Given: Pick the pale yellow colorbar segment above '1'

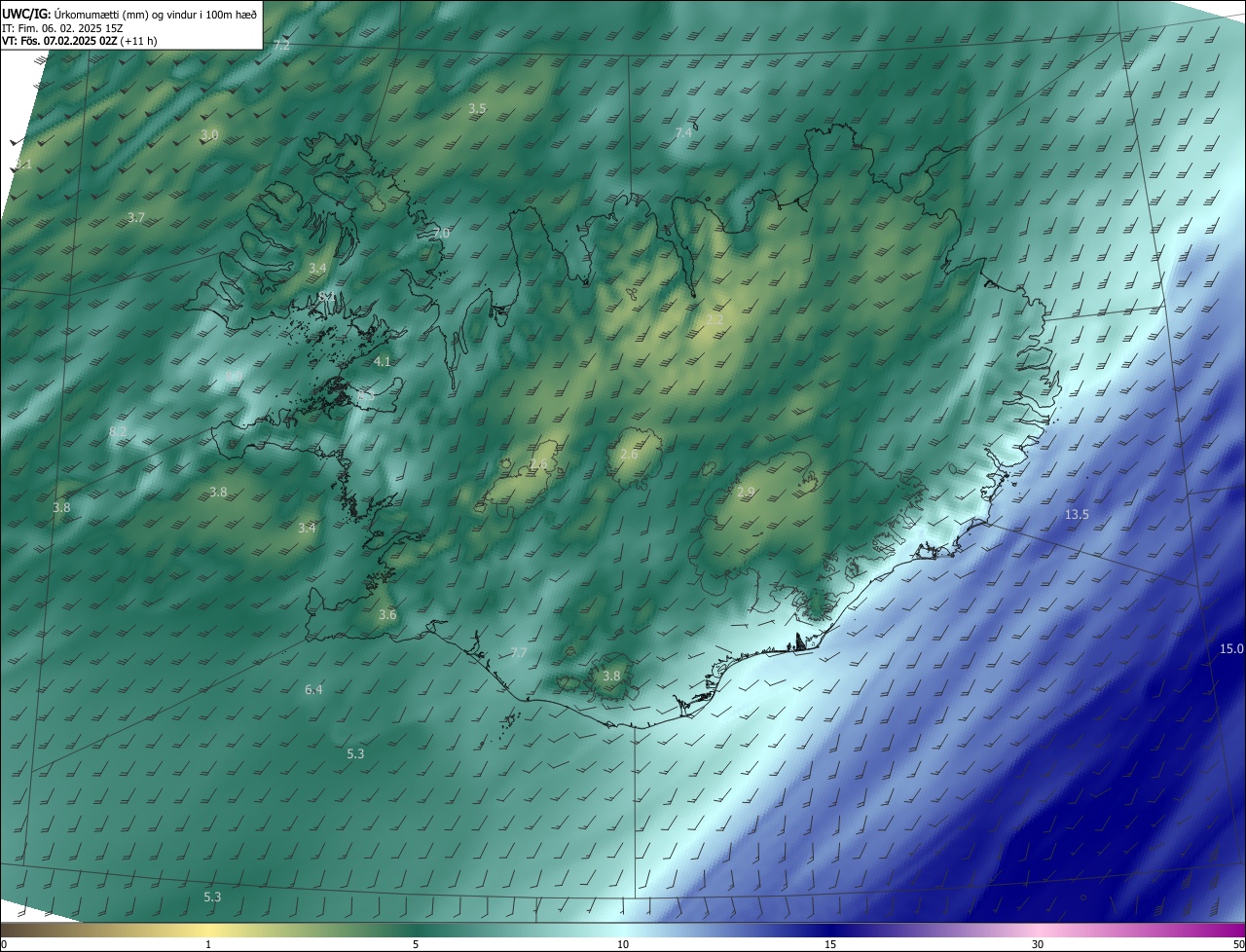Looking at the screenshot, I should [x=208, y=931].
